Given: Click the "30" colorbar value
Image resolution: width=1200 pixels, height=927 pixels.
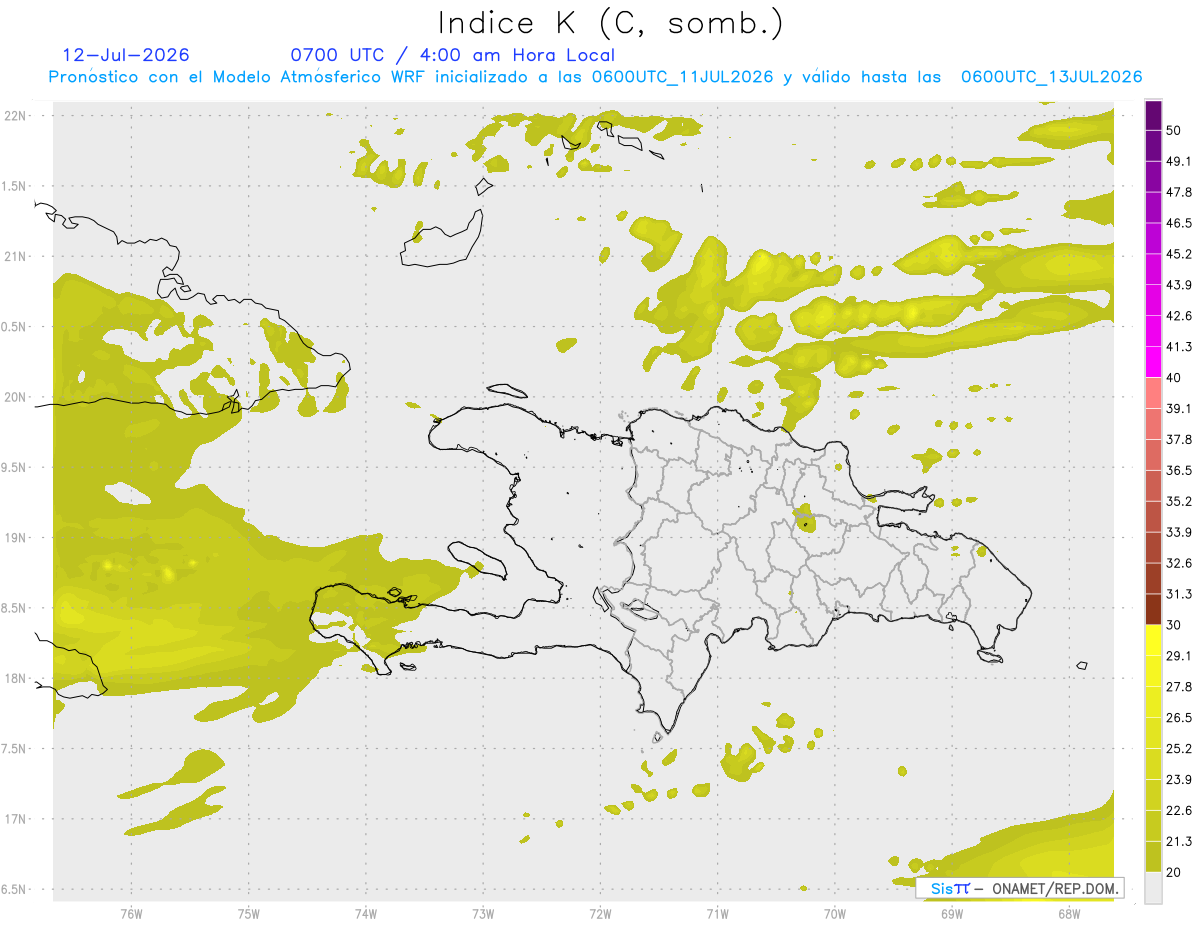Looking at the screenshot, I should [1174, 625].
